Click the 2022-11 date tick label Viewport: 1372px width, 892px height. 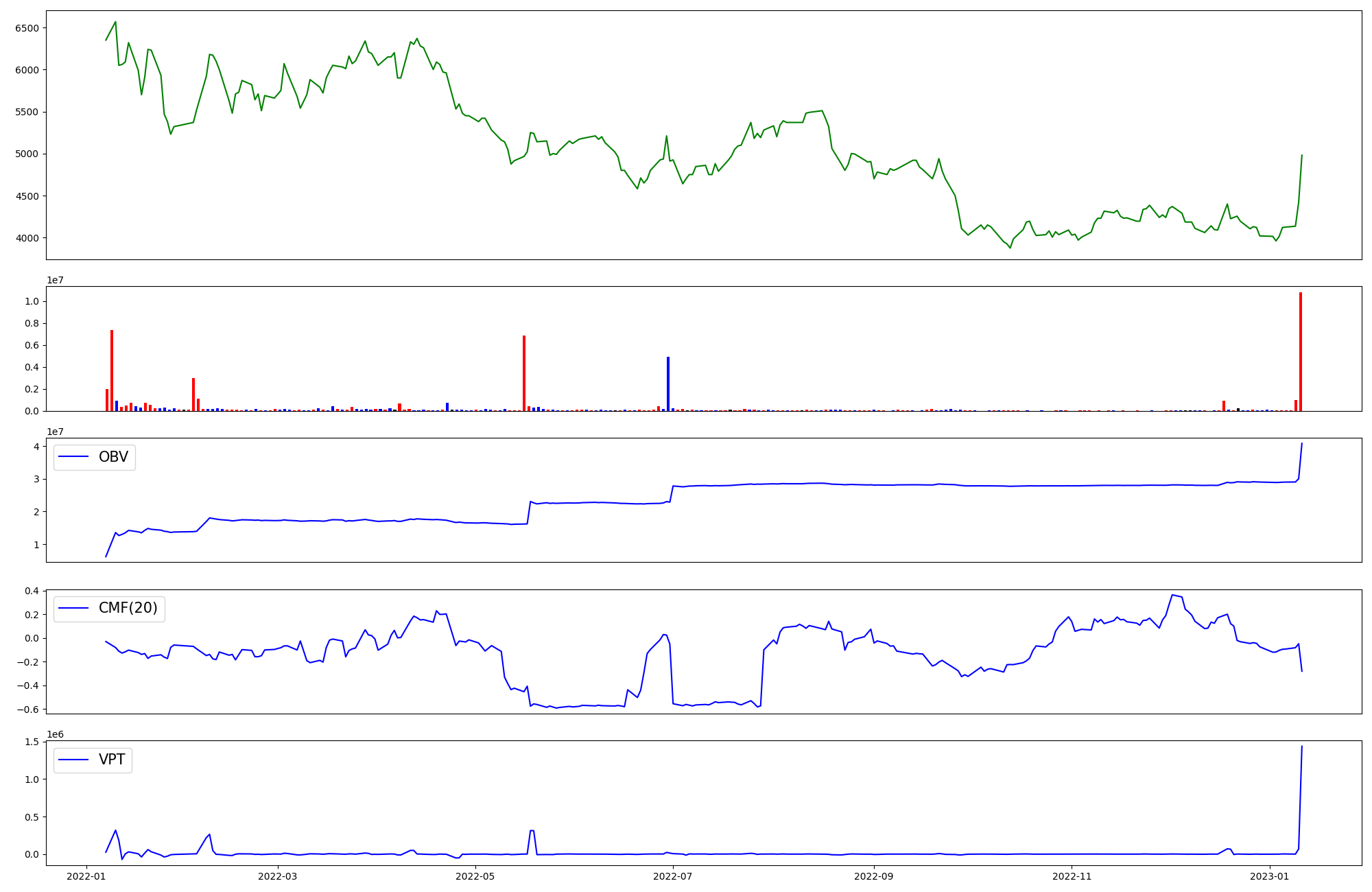click(x=1072, y=876)
